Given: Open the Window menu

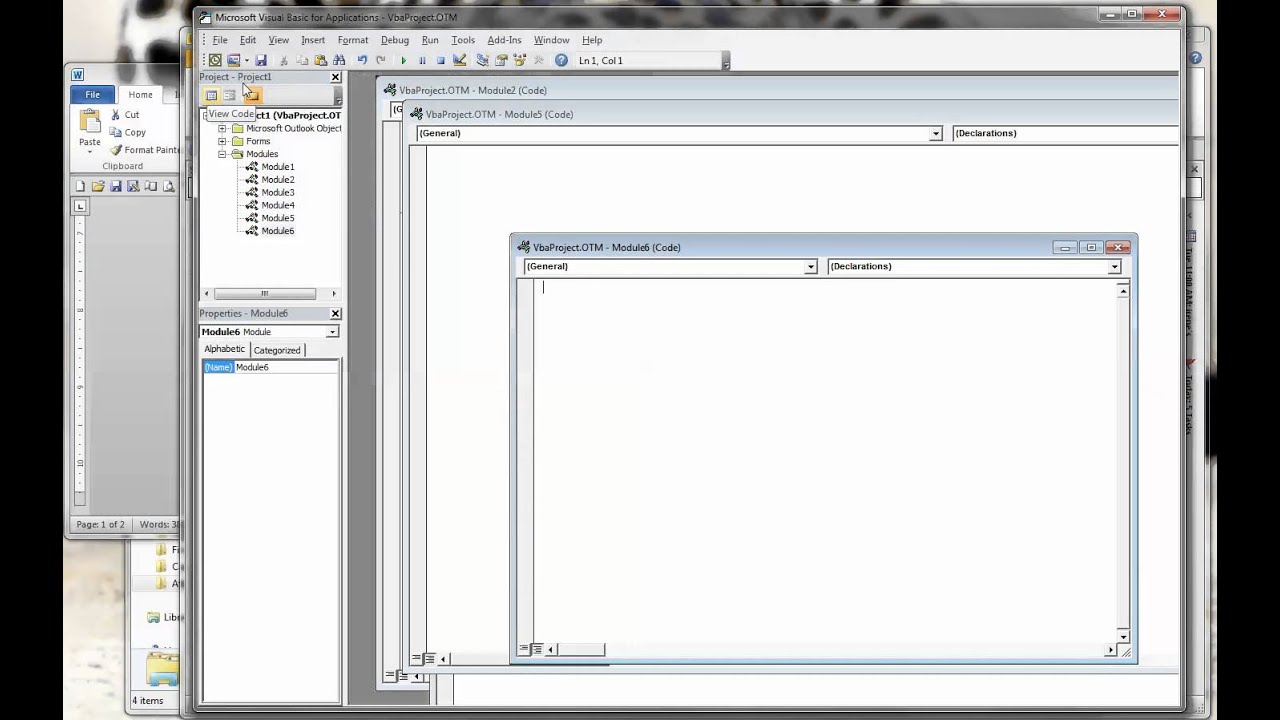Looking at the screenshot, I should click(x=551, y=40).
